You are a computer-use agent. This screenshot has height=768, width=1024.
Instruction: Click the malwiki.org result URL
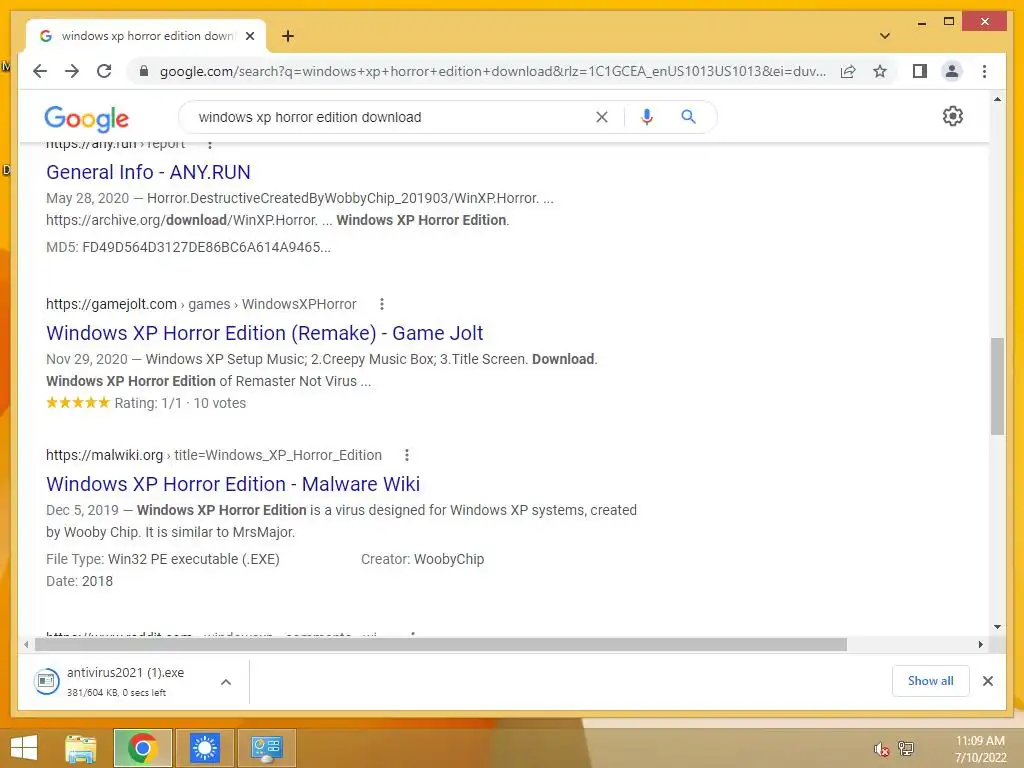tap(214, 455)
